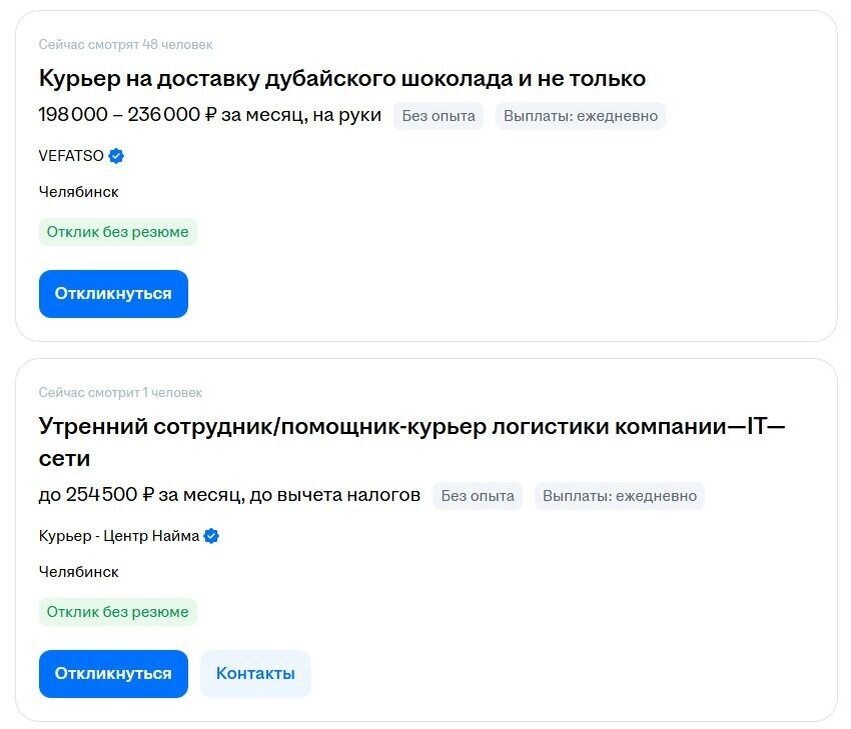The width and height of the screenshot is (851, 729).
Task: Open Контакты for the second vacancy
Action: 255,673
